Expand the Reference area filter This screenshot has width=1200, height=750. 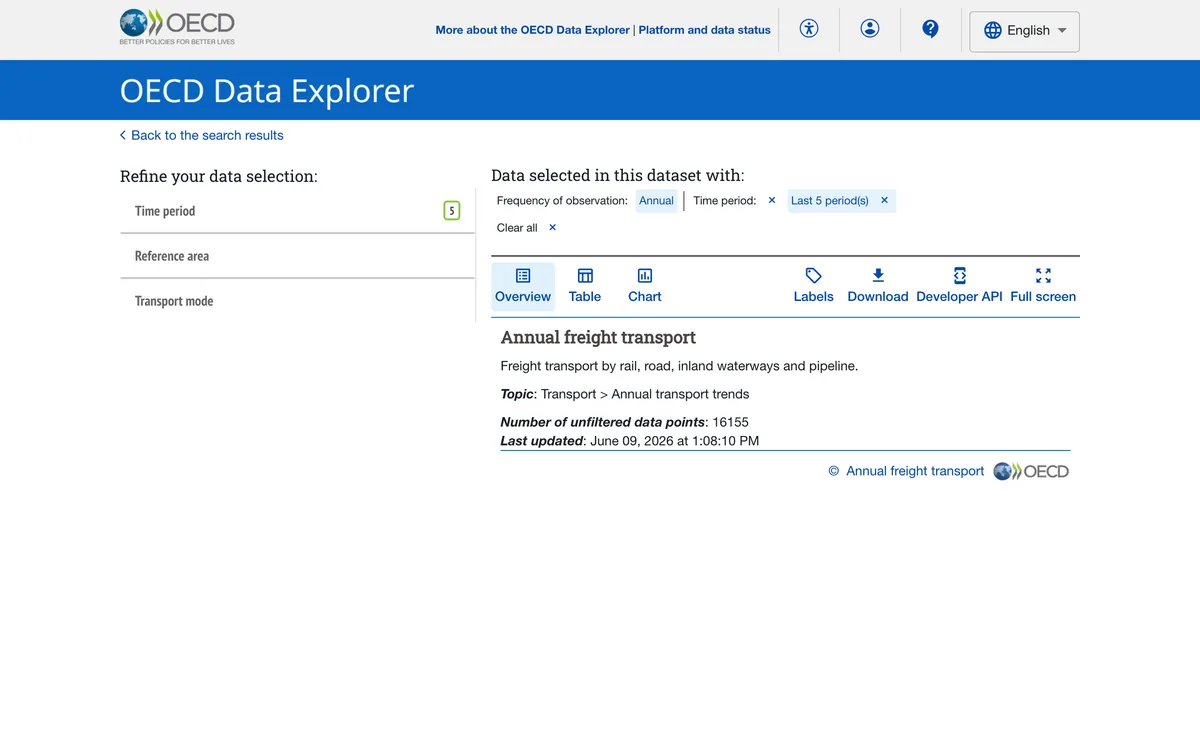click(x=297, y=256)
